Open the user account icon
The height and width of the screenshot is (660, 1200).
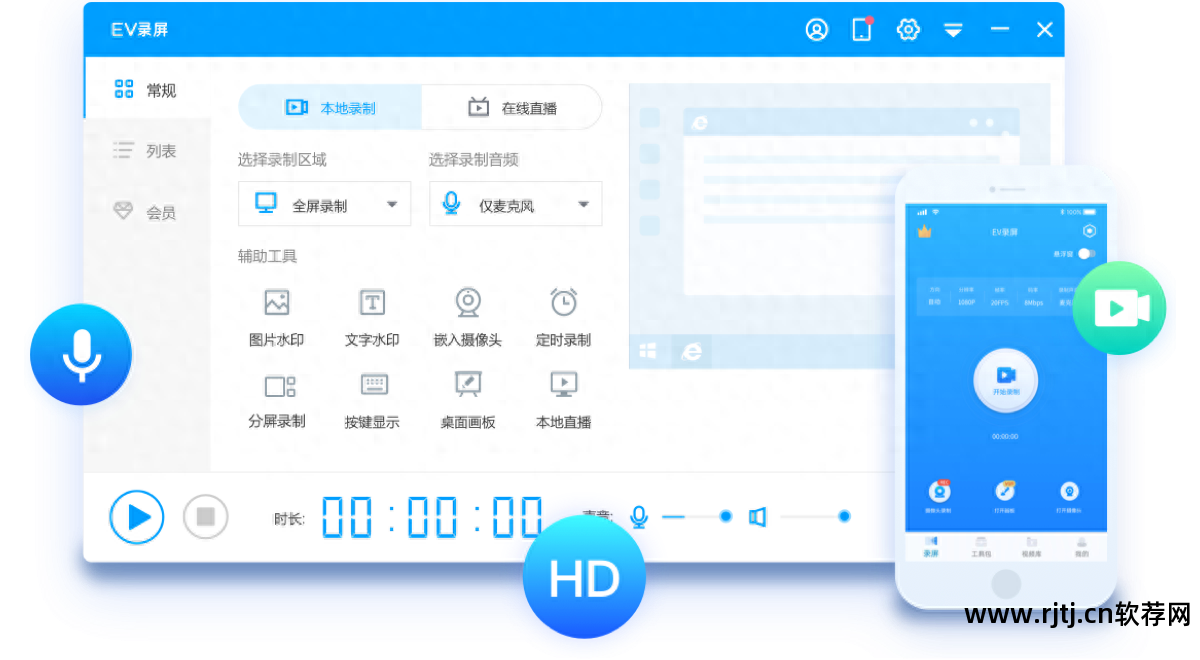(817, 29)
